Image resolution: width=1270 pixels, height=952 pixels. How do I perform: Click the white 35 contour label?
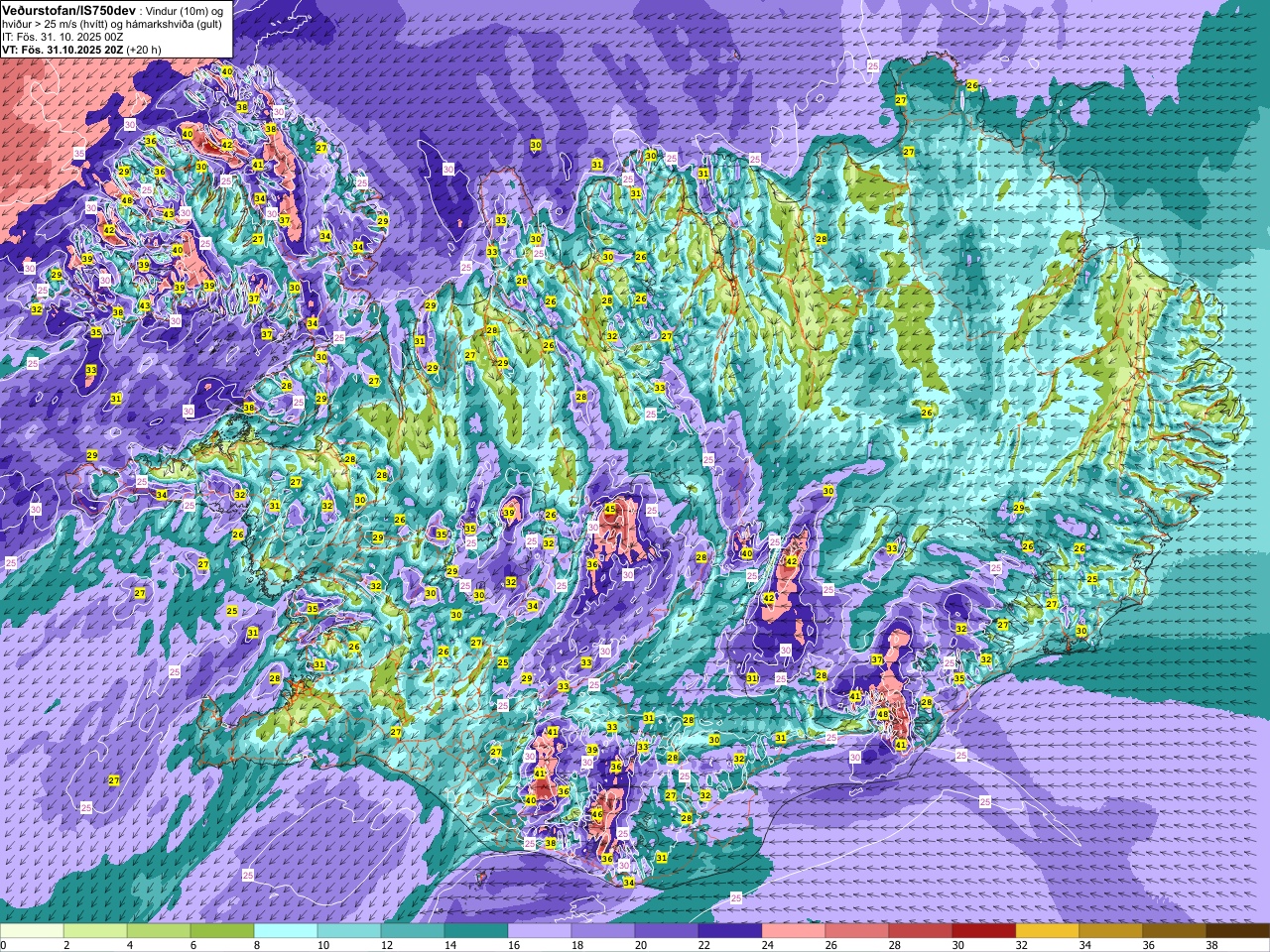pos(79,153)
